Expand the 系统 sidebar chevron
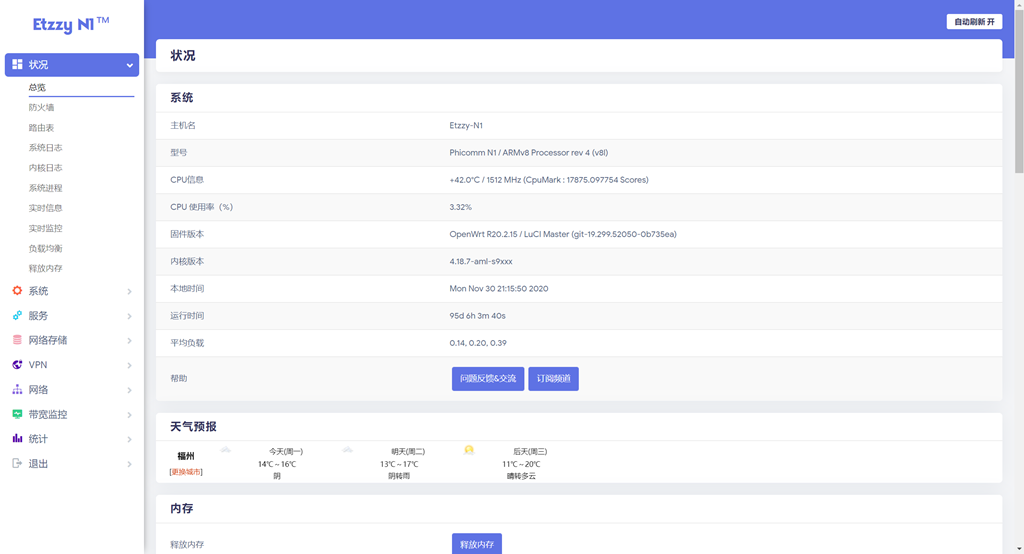Viewport: 1024px width, 554px height. tap(129, 291)
